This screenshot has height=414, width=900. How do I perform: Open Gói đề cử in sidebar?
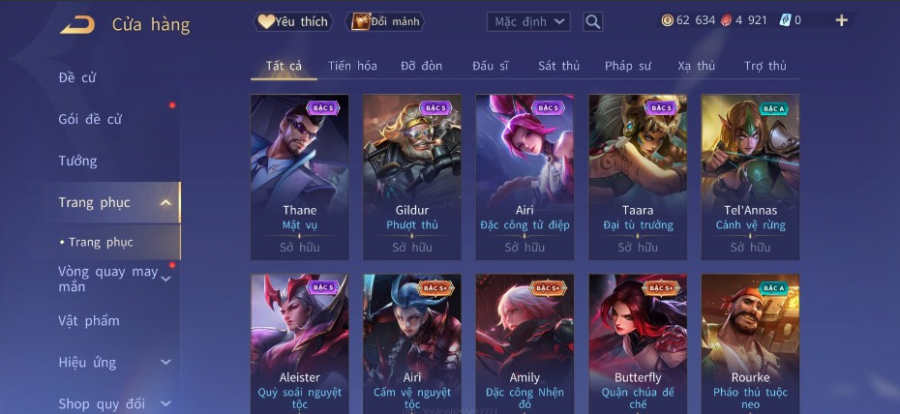click(90, 119)
